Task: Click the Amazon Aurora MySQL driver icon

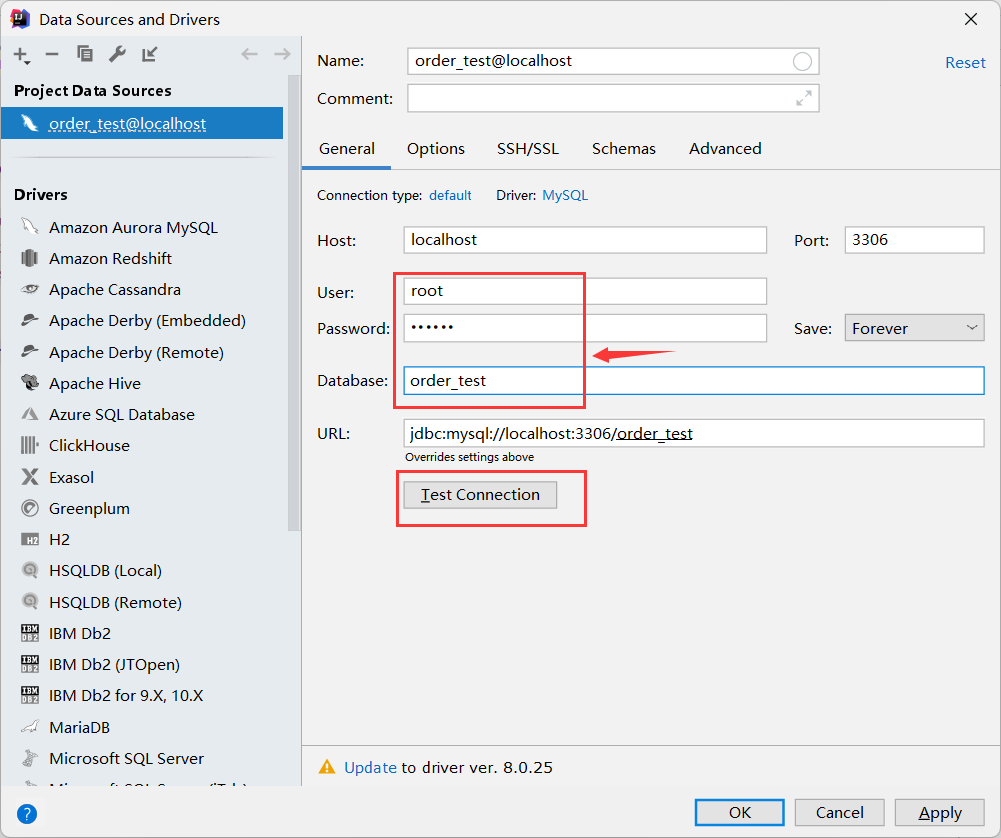Action: coord(29,227)
